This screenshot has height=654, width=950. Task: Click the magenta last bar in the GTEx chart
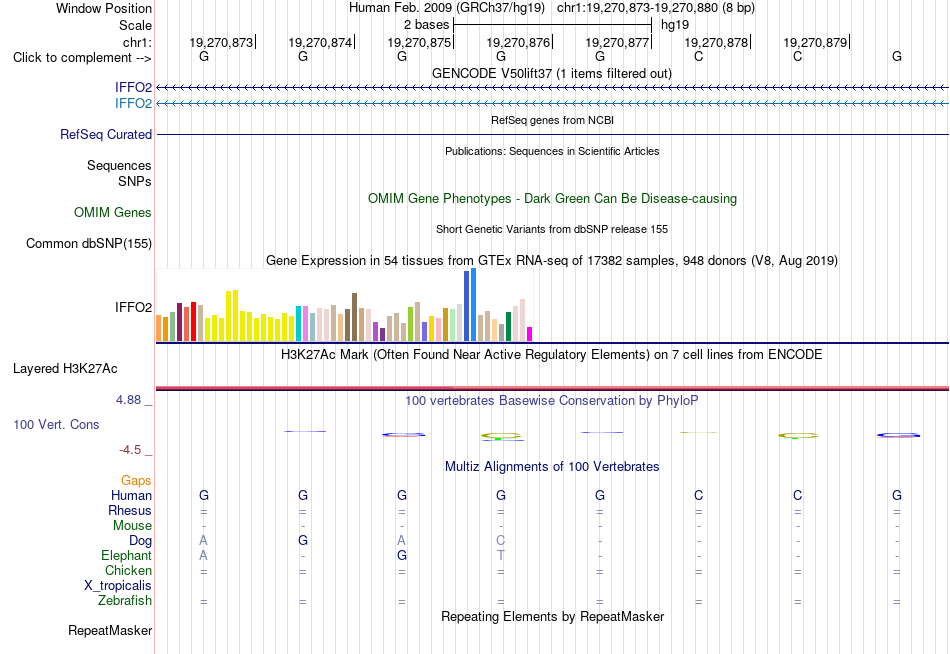530,334
